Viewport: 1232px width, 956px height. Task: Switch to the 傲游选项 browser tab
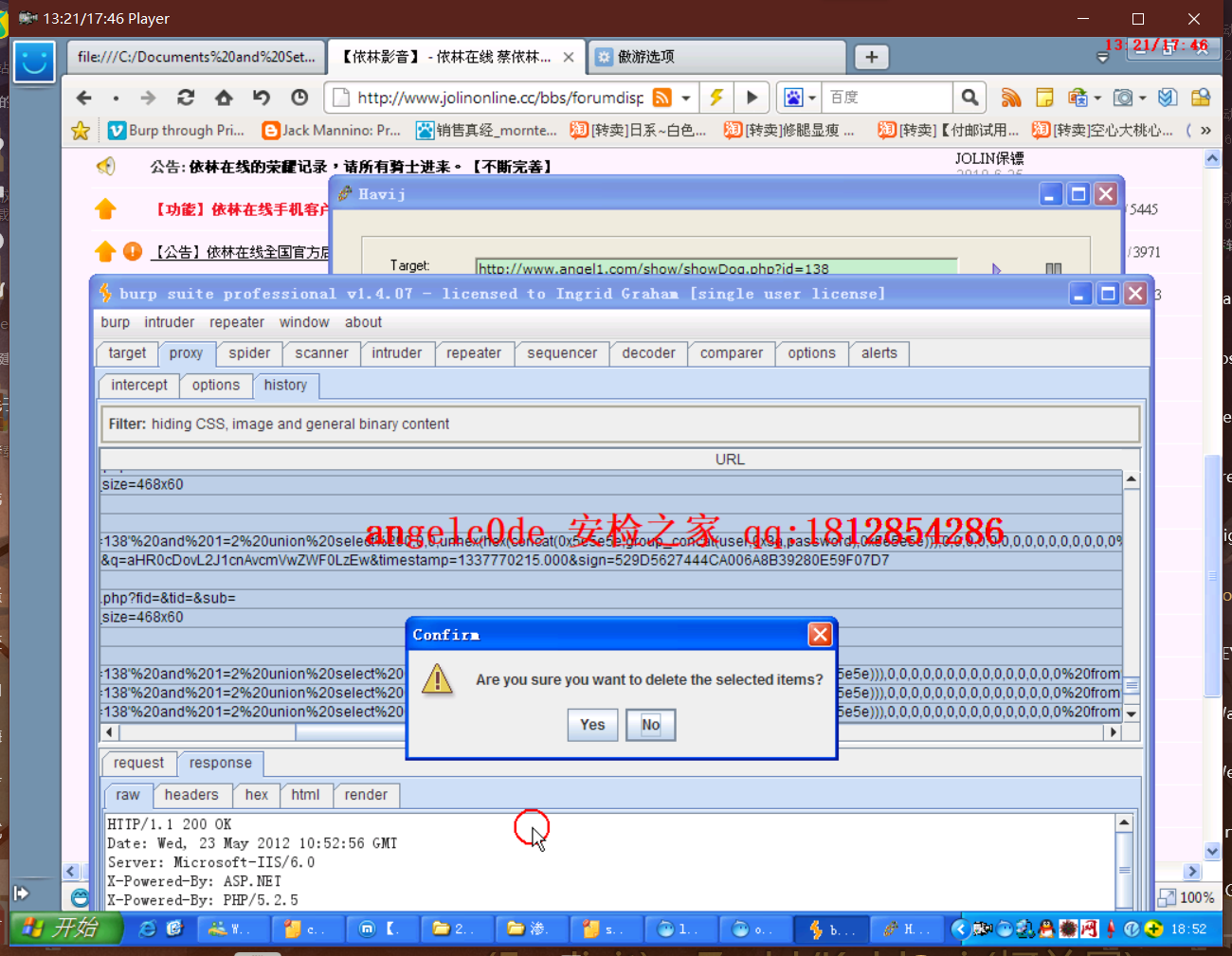tap(716, 57)
